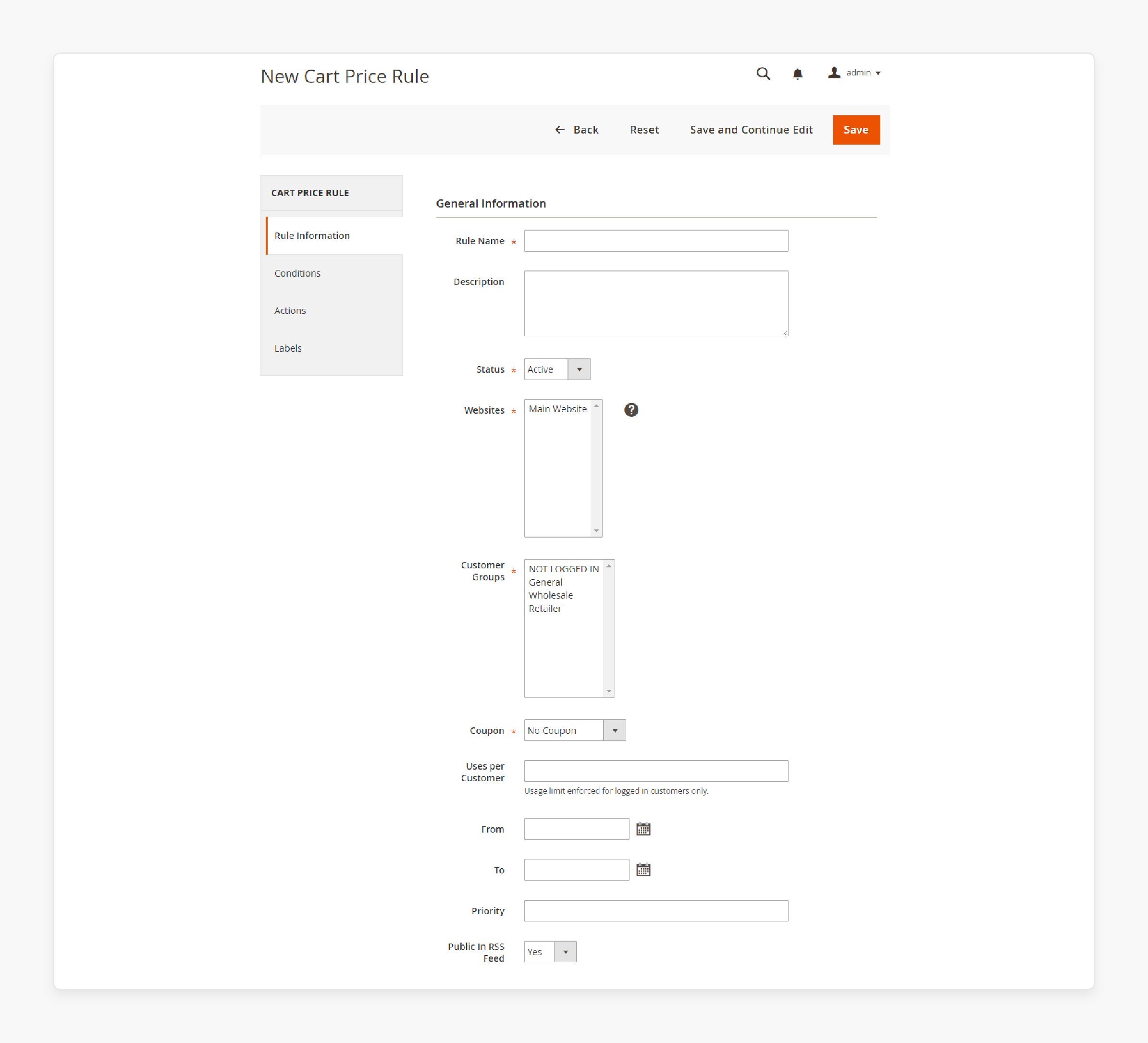Select the General customer group
1148x1043 pixels.
click(x=545, y=582)
